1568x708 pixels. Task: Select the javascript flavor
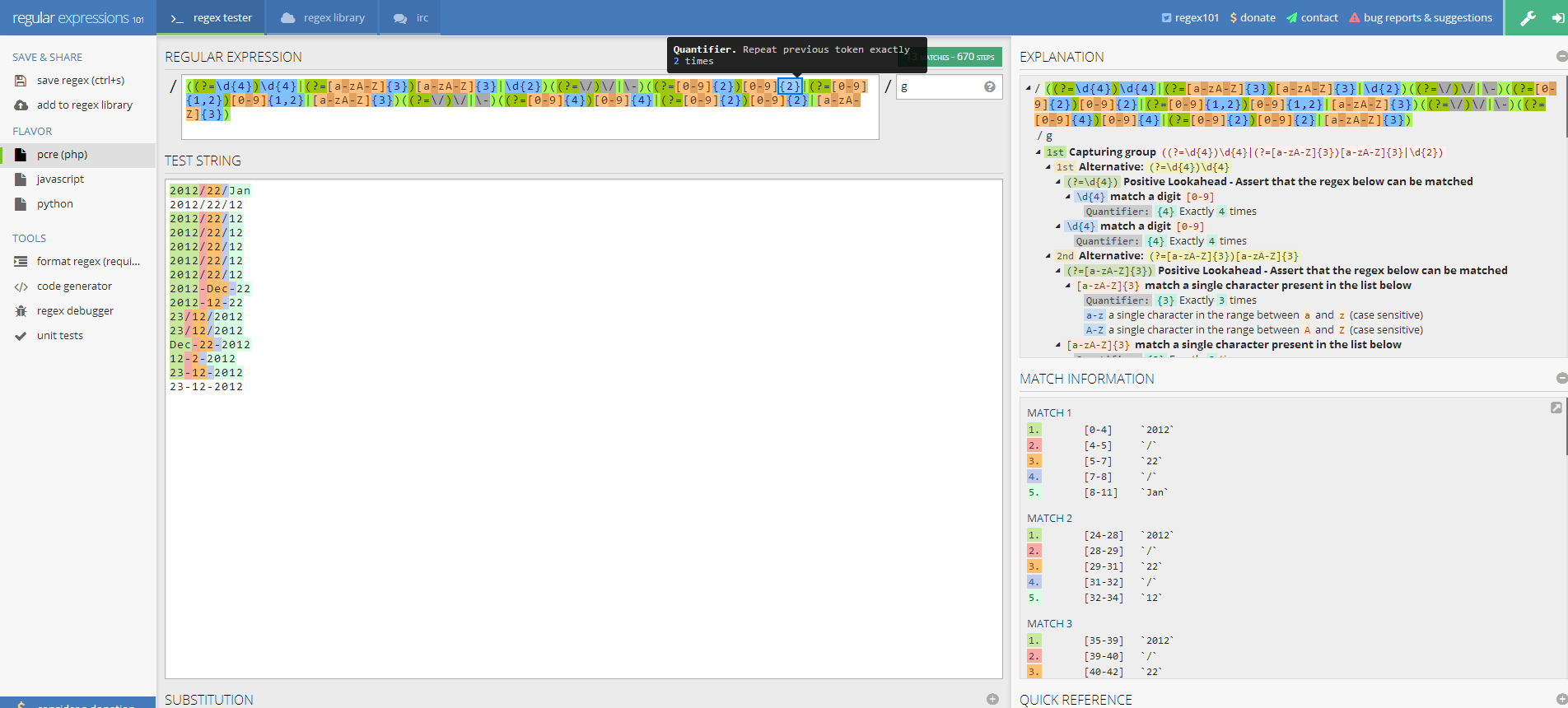tap(60, 179)
